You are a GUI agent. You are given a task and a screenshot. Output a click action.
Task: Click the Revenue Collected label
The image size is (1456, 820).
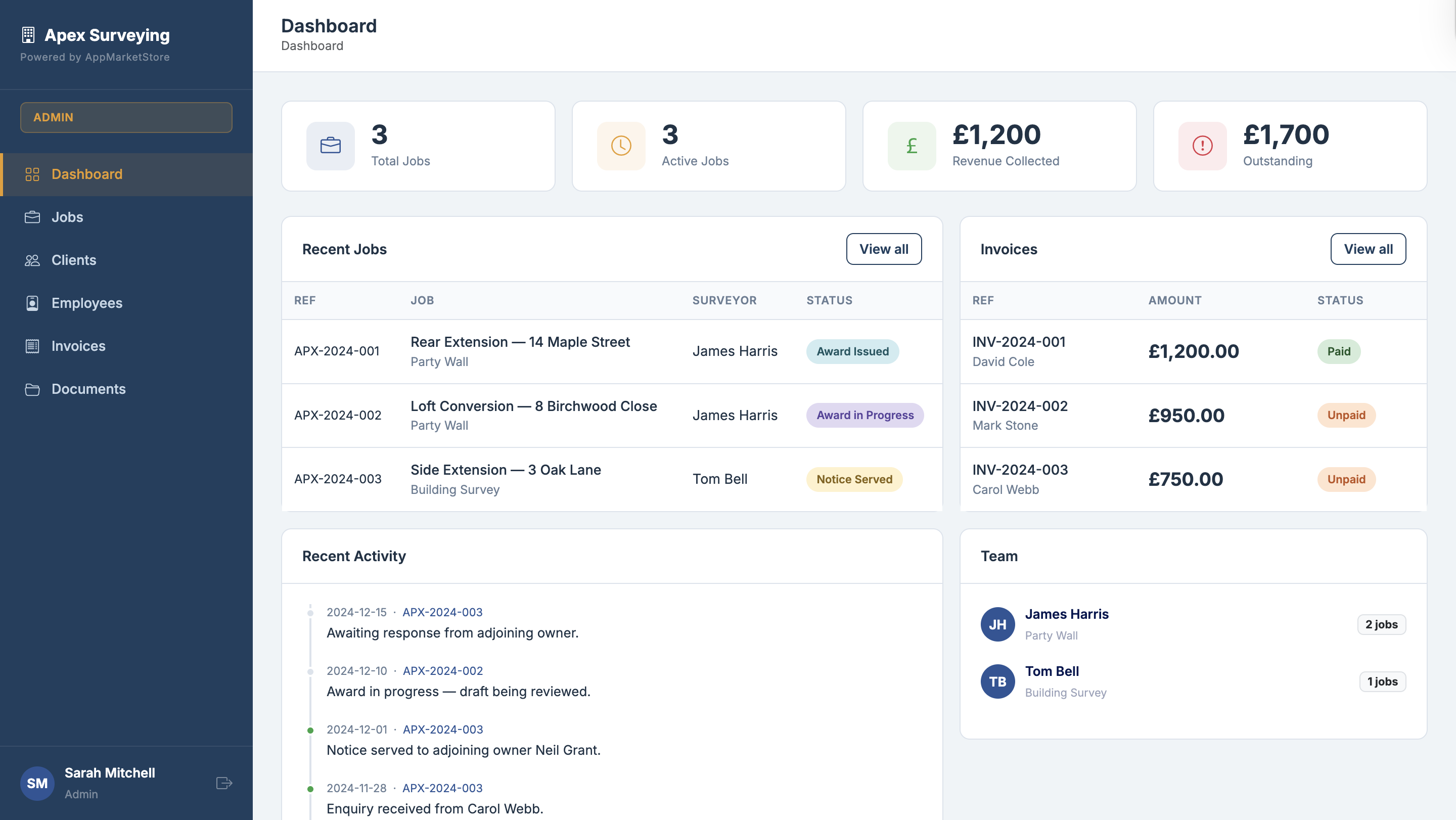[x=1006, y=161]
